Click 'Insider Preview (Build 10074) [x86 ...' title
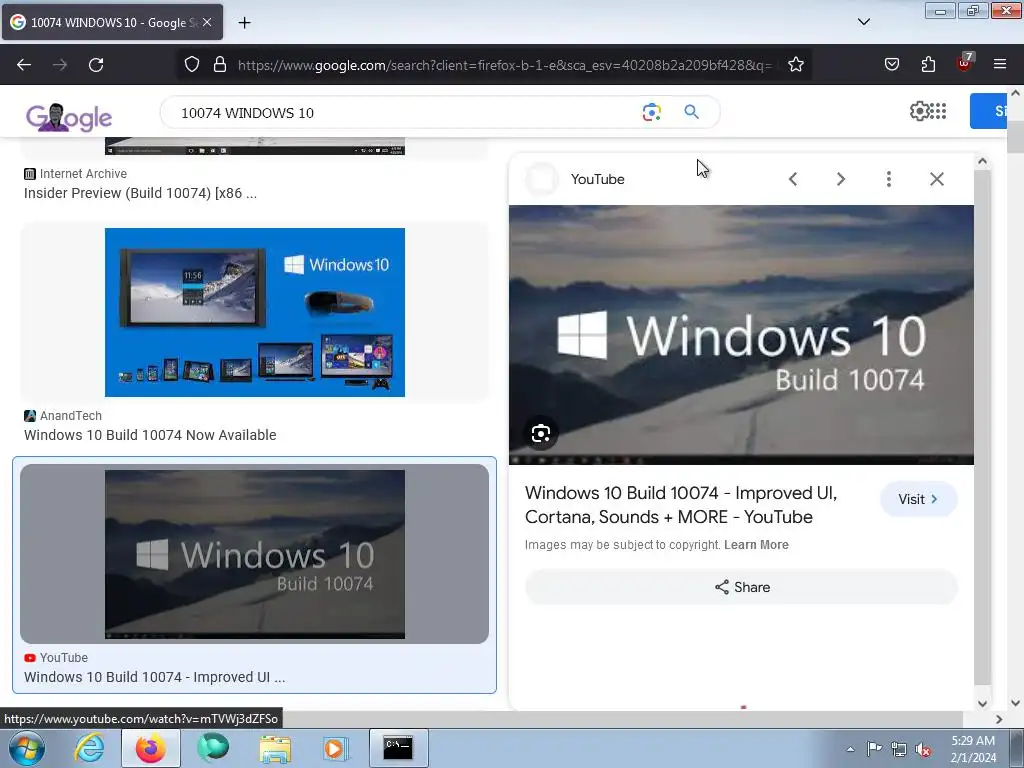1024x768 pixels. (140, 193)
